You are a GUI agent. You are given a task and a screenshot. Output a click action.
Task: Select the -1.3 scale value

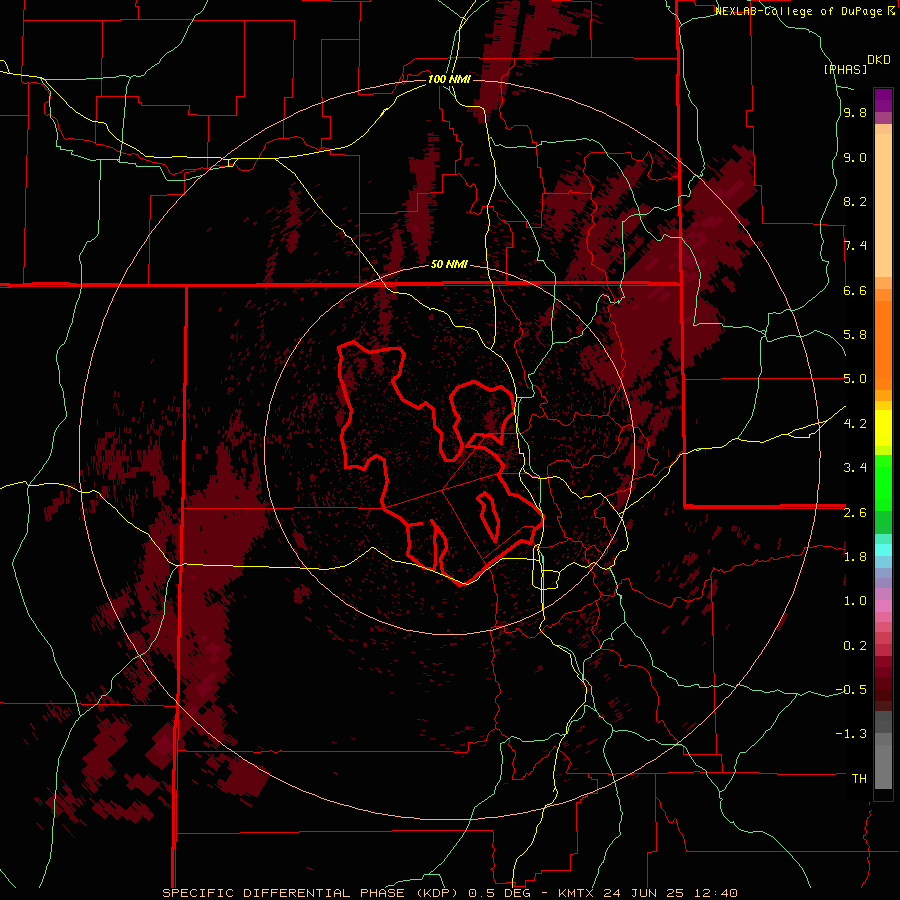pyautogui.click(x=851, y=734)
